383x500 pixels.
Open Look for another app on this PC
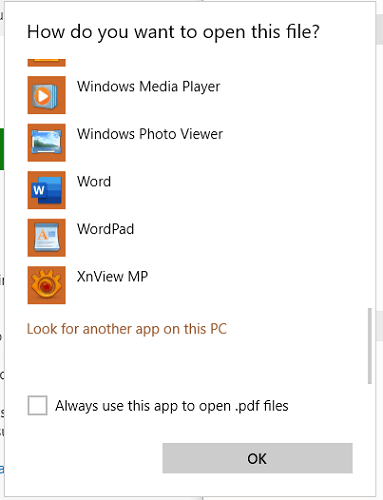tap(127, 329)
